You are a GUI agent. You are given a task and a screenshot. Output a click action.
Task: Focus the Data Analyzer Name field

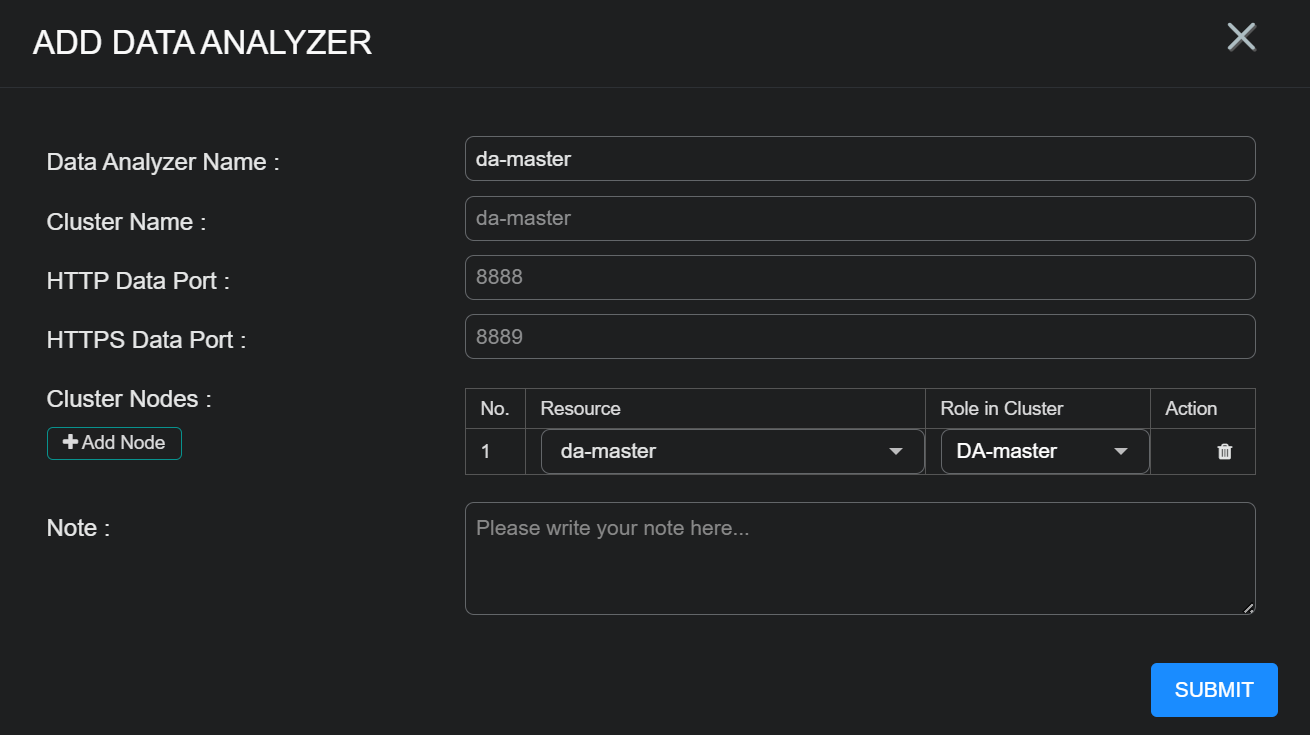[x=859, y=159]
